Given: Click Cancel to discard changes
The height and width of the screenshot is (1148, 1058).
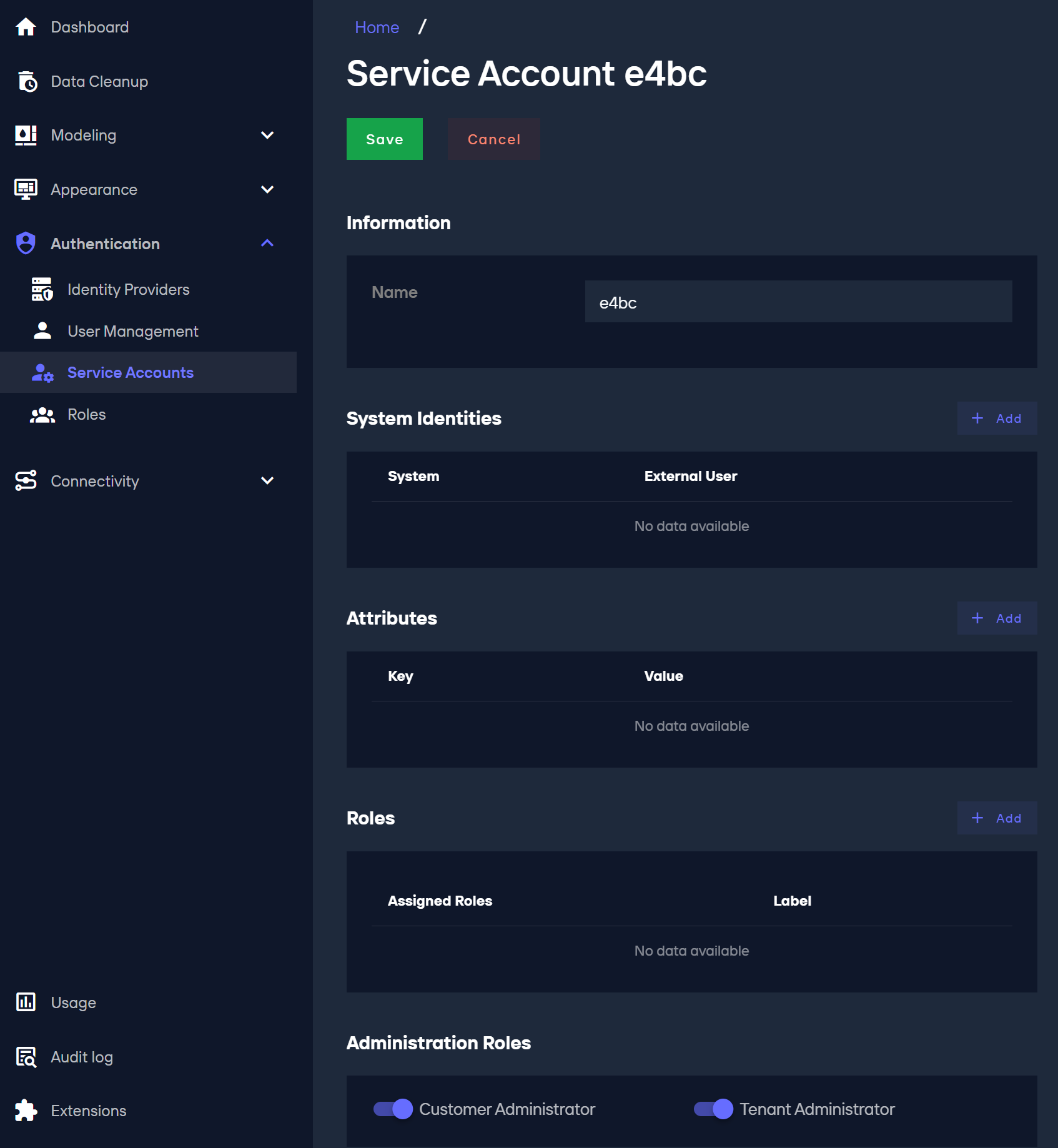Looking at the screenshot, I should [x=493, y=139].
